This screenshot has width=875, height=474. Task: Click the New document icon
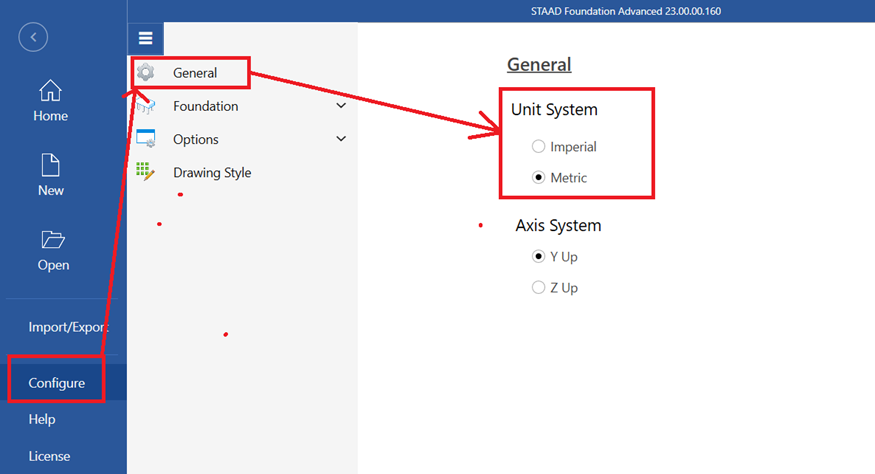point(50,165)
